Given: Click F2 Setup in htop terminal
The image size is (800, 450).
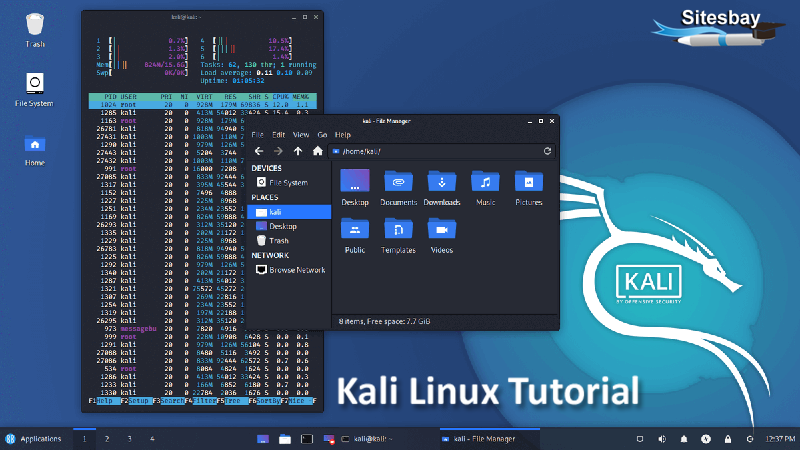Looking at the screenshot, I should click(136, 401).
